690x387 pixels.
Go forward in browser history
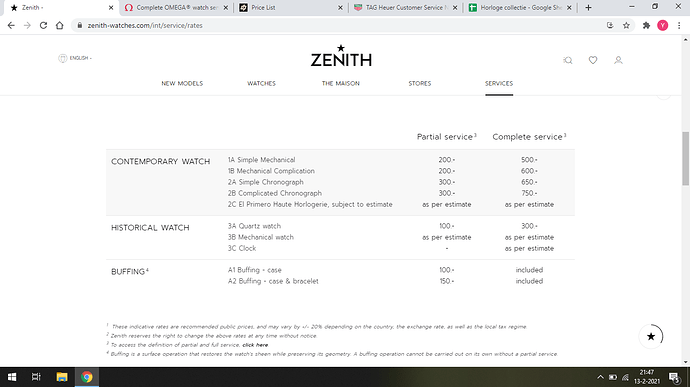pyautogui.click(x=27, y=26)
